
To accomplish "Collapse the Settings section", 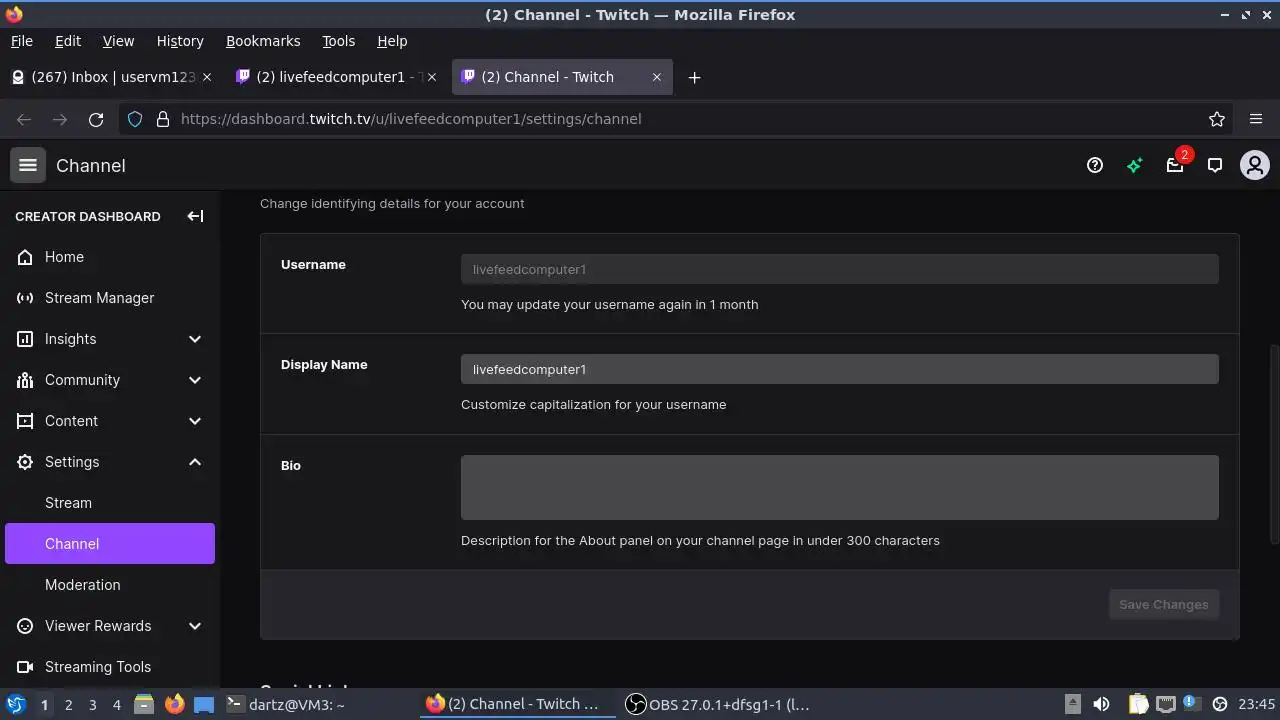I will point(110,462).
